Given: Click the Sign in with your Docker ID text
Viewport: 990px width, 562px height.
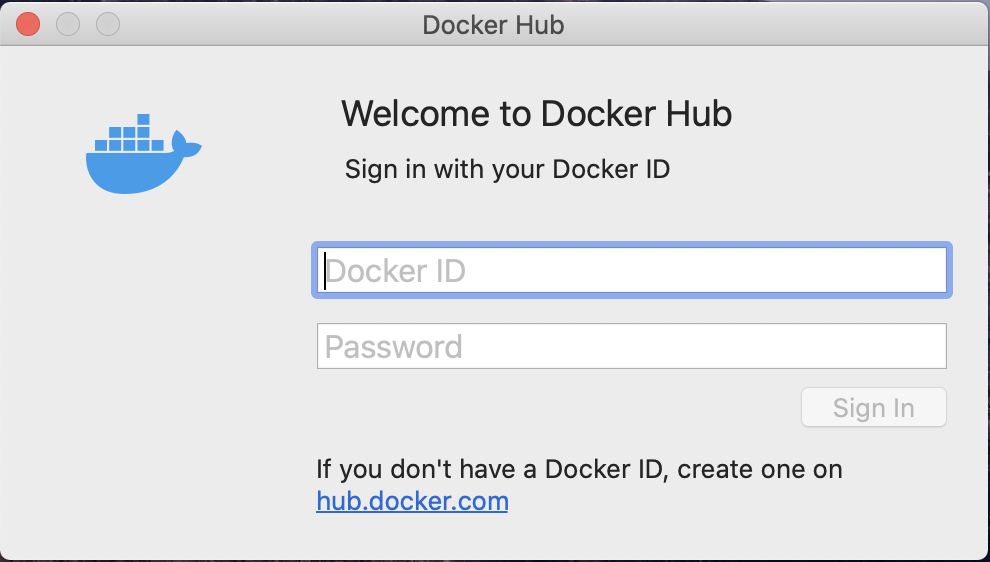Looking at the screenshot, I should (x=507, y=169).
